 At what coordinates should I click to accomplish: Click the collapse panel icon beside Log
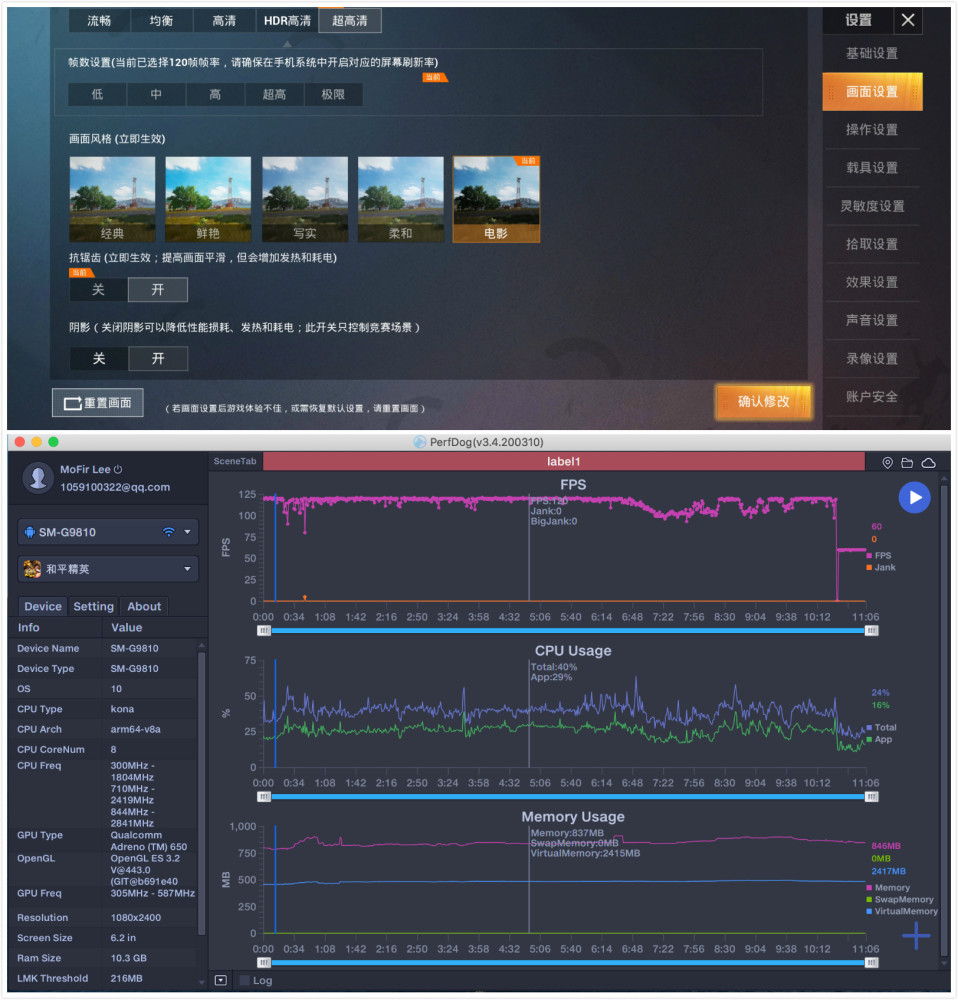pyautogui.click(x=221, y=980)
